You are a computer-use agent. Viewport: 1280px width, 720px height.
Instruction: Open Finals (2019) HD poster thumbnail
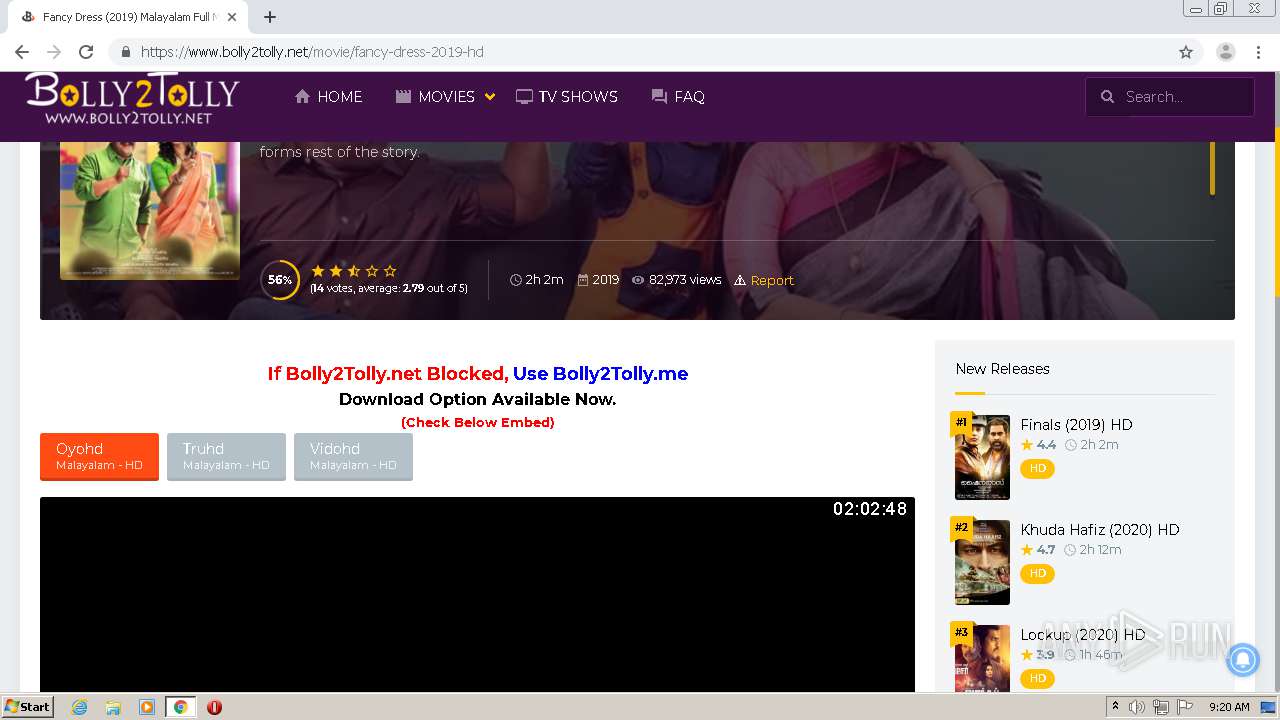982,457
